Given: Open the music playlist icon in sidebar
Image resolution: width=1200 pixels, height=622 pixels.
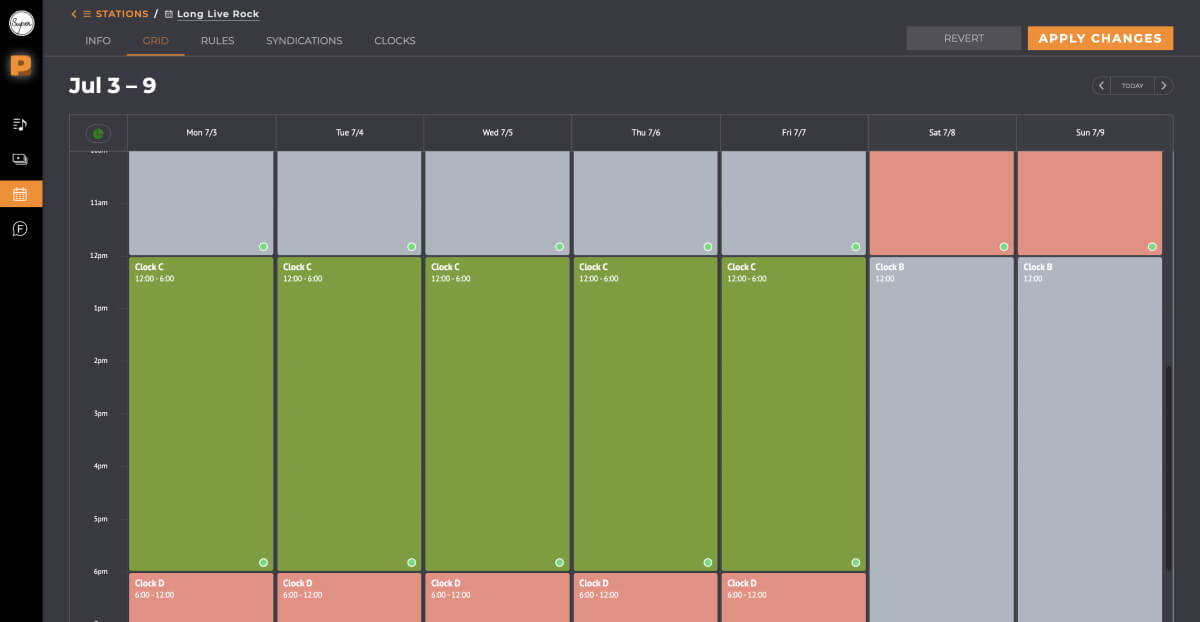Looking at the screenshot, I should [x=20, y=124].
